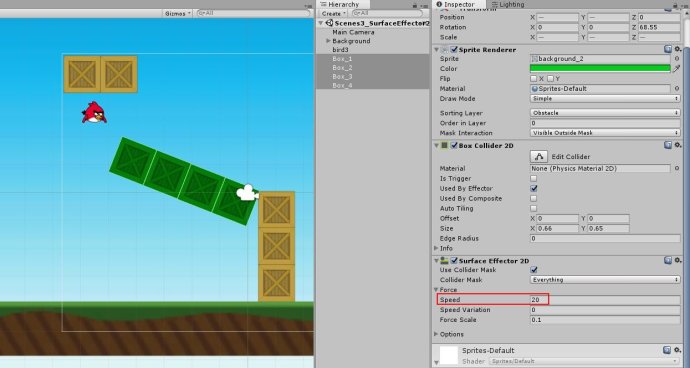Open Box Collider 2D gear settings menu
Screen dimensions: 690x368
click(678, 145)
